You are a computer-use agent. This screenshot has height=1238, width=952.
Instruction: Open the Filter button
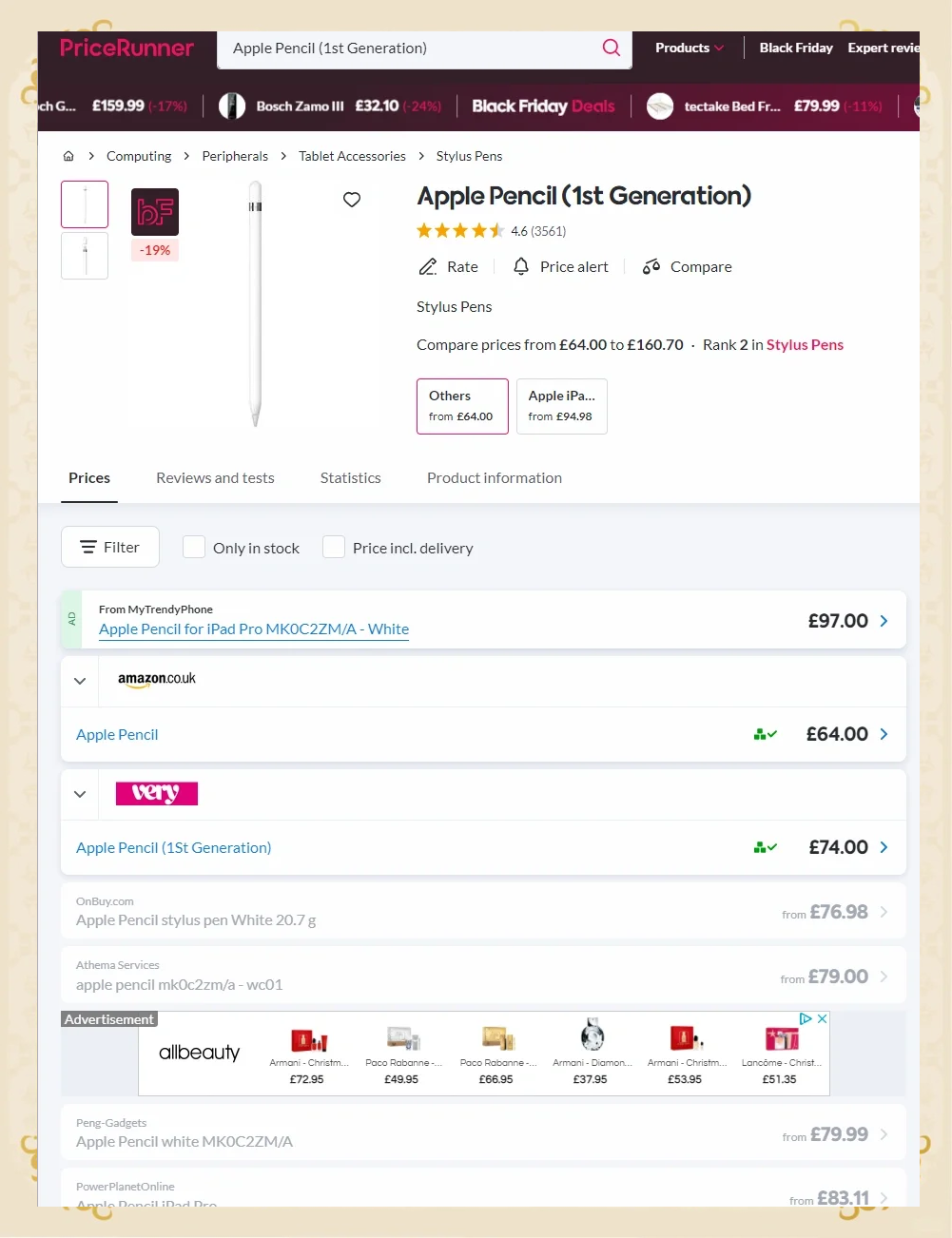point(110,548)
